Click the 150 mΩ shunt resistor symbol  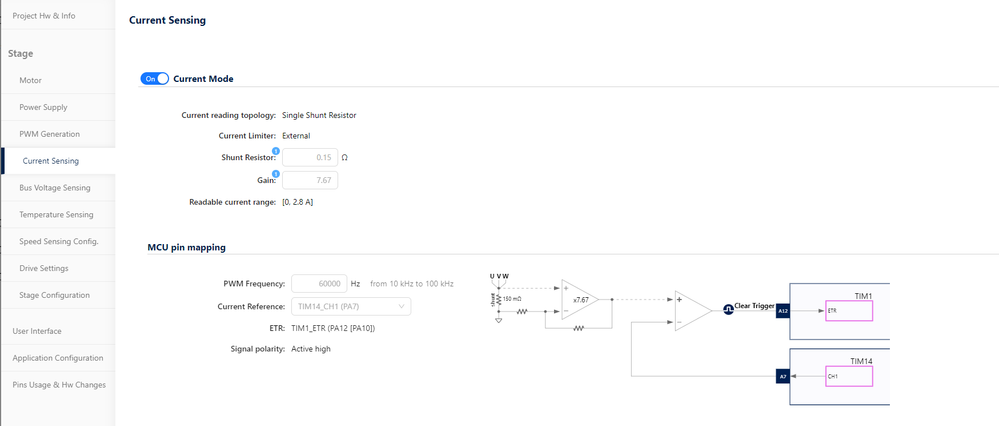click(x=499, y=298)
